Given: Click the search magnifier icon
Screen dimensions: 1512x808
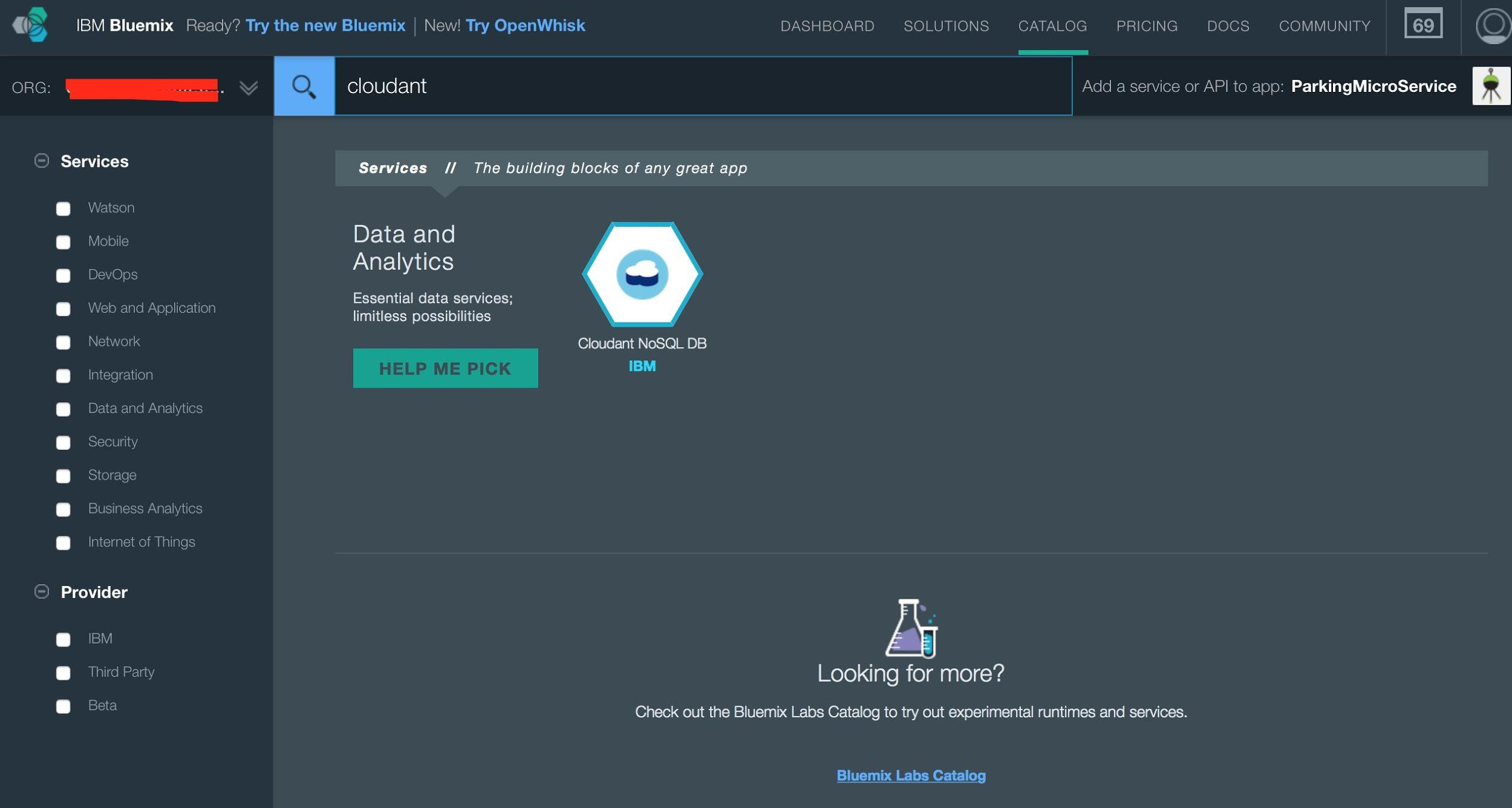Looking at the screenshot, I should tap(304, 86).
